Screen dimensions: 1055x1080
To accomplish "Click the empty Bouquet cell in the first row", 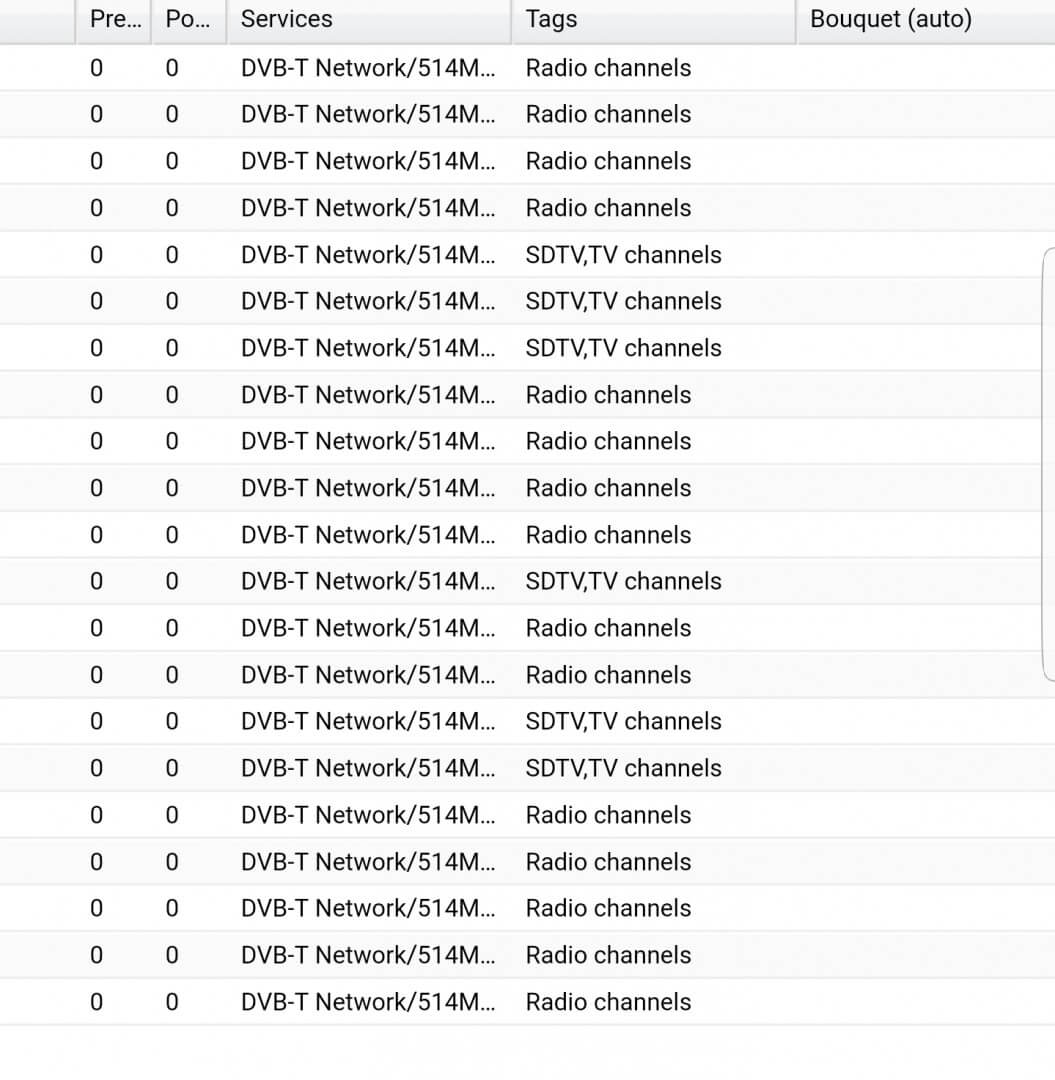I will coord(920,68).
